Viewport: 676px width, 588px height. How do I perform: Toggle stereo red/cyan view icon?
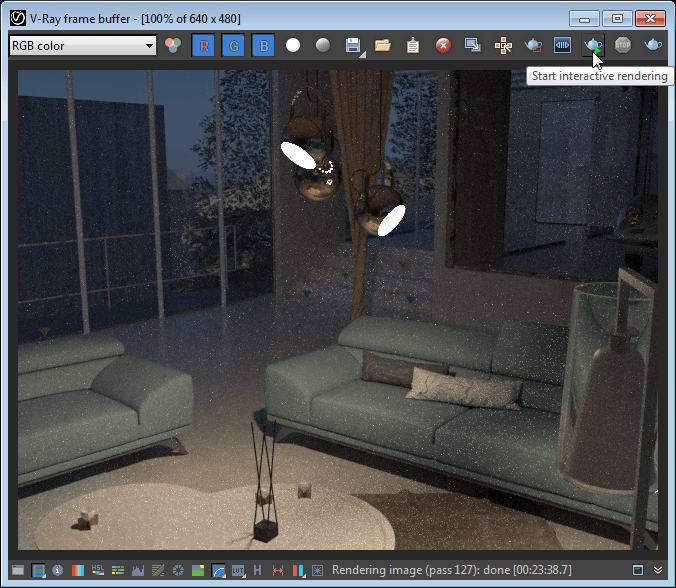tap(298, 570)
